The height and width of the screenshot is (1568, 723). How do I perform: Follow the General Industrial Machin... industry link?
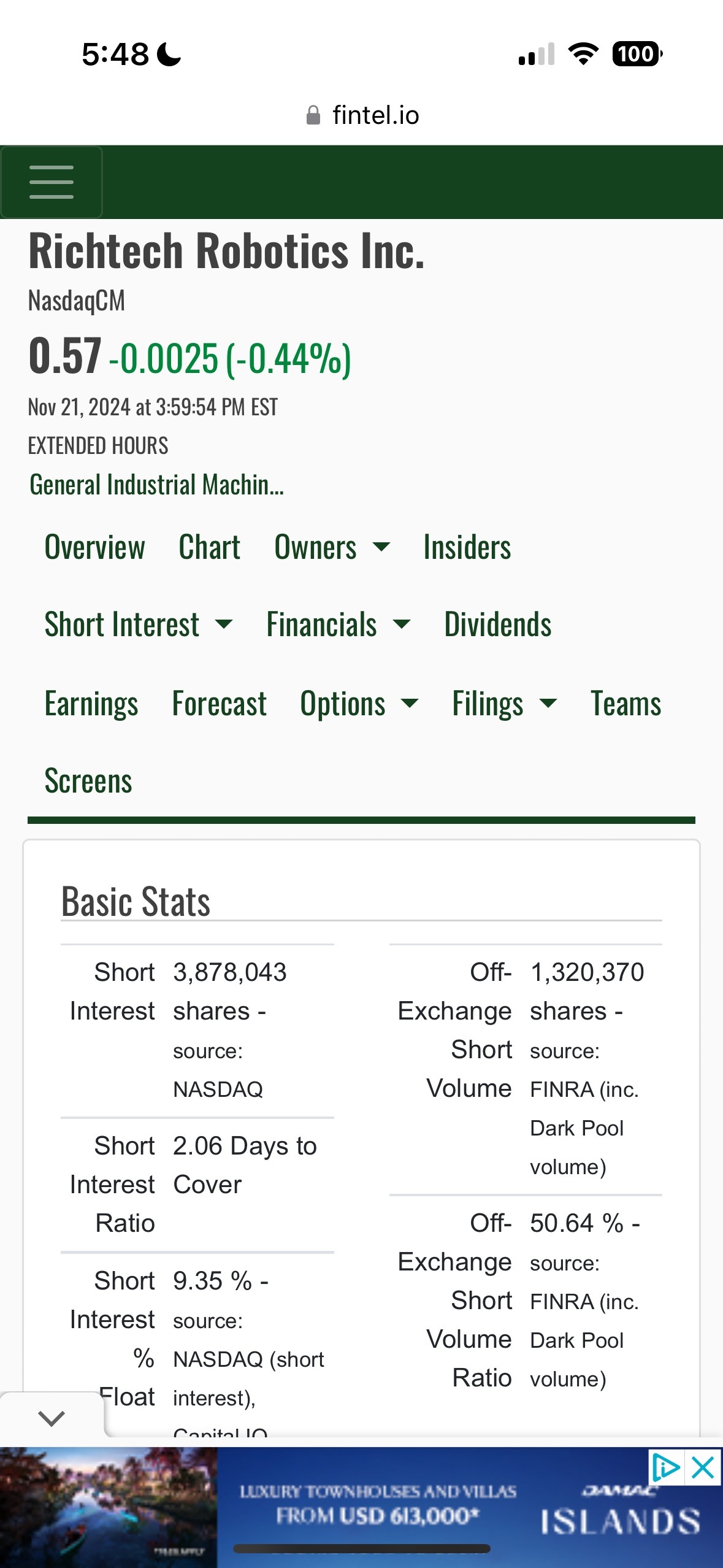[x=156, y=485]
